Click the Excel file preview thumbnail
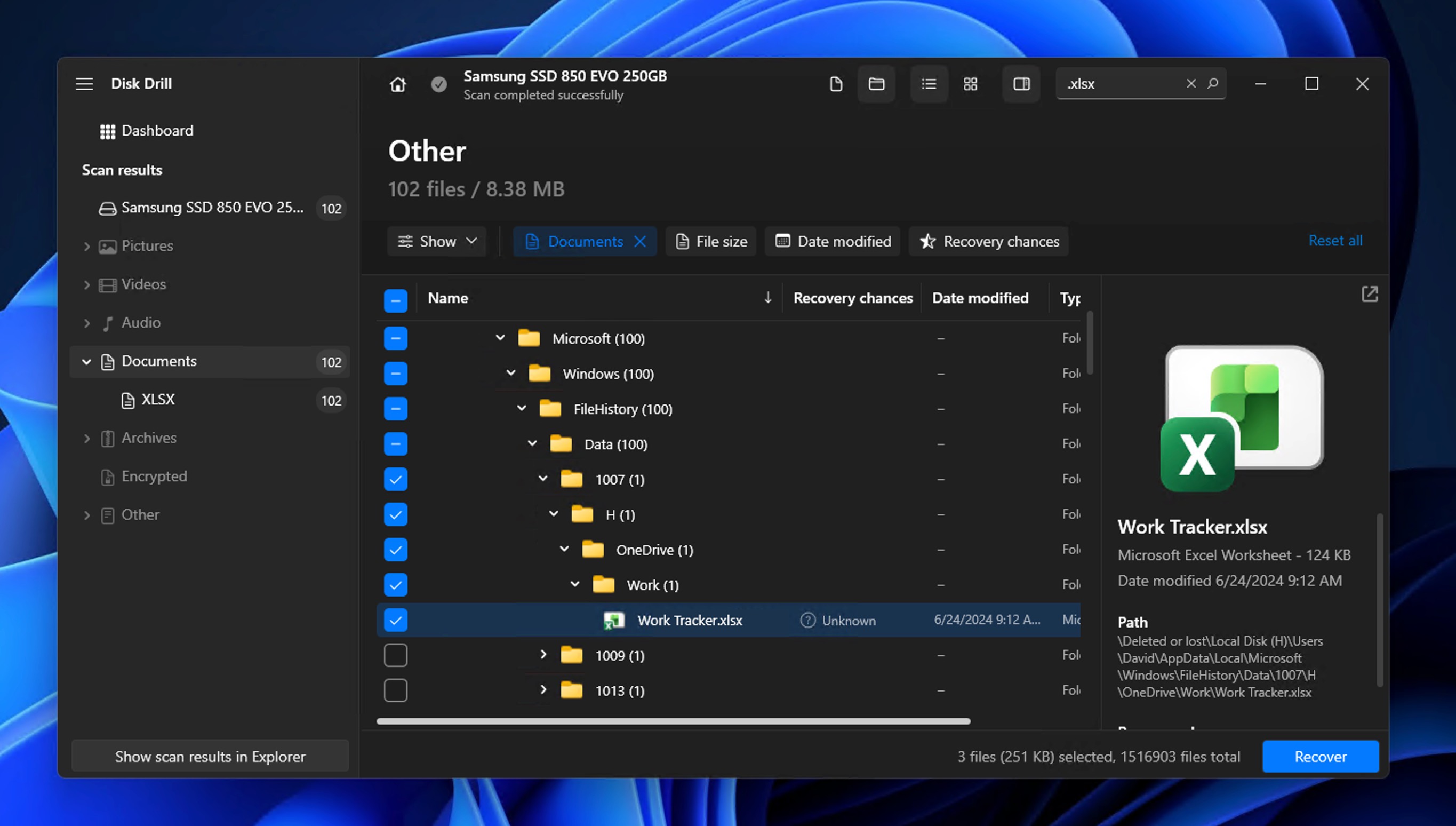Viewport: 1456px width, 826px height. (1242, 418)
